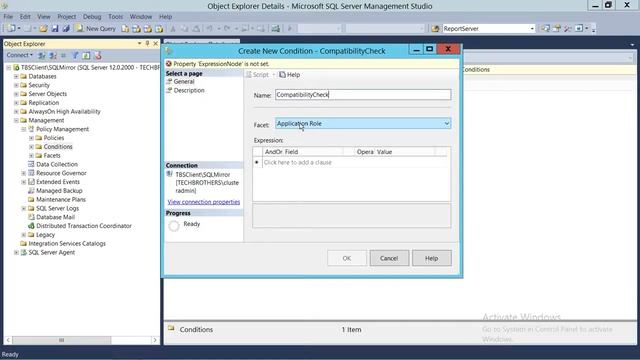
Task: Open the Debug menu
Action: pos(92,17)
